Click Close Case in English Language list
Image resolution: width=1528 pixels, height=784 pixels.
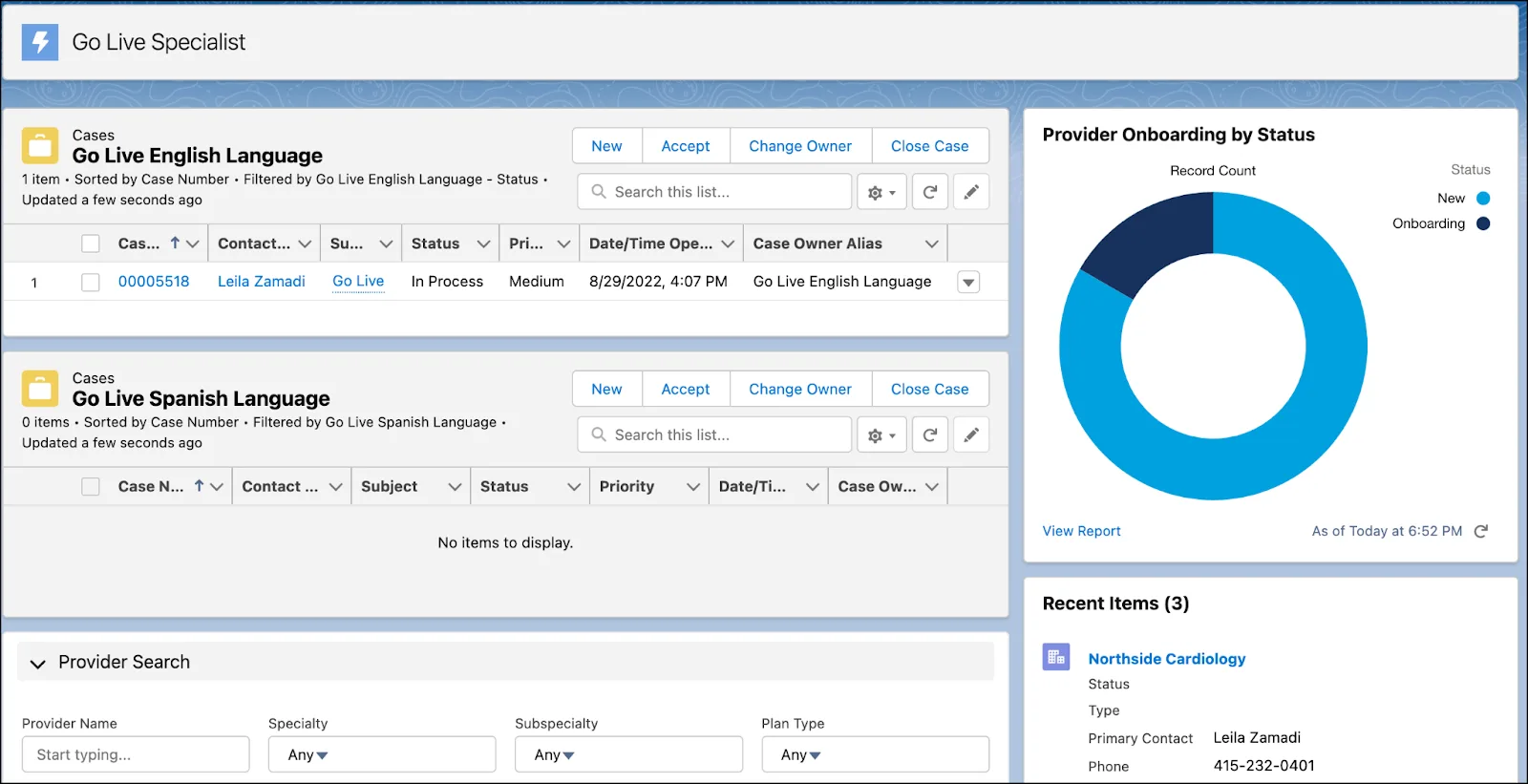click(930, 146)
